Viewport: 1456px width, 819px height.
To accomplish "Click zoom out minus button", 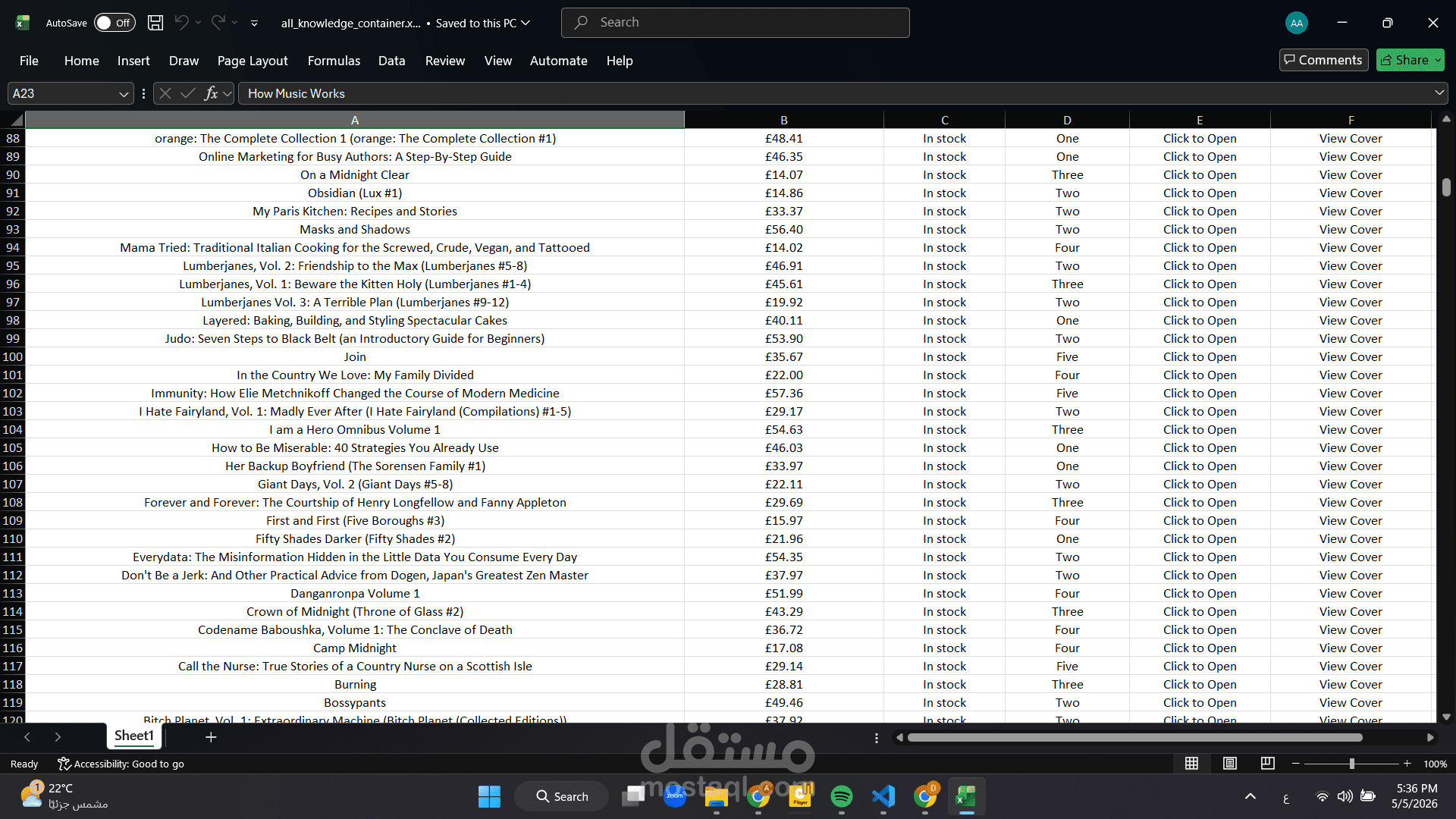I will 1296,764.
